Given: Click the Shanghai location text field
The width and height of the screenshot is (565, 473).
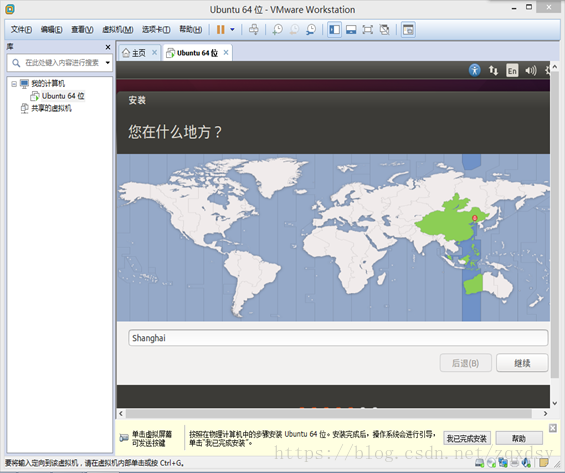Looking at the screenshot, I should [338, 338].
